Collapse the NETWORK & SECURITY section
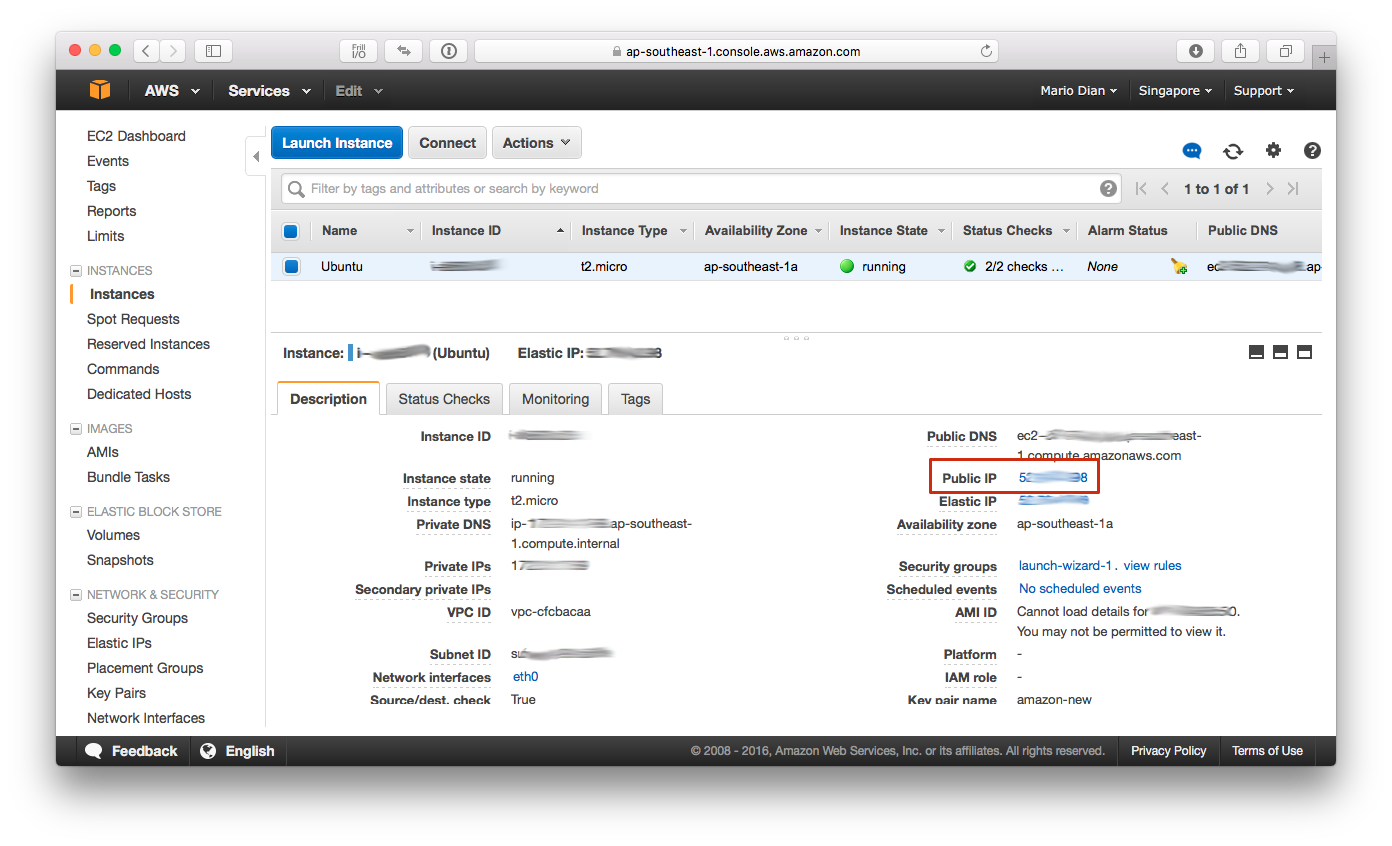The image size is (1392, 846). (x=76, y=595)
